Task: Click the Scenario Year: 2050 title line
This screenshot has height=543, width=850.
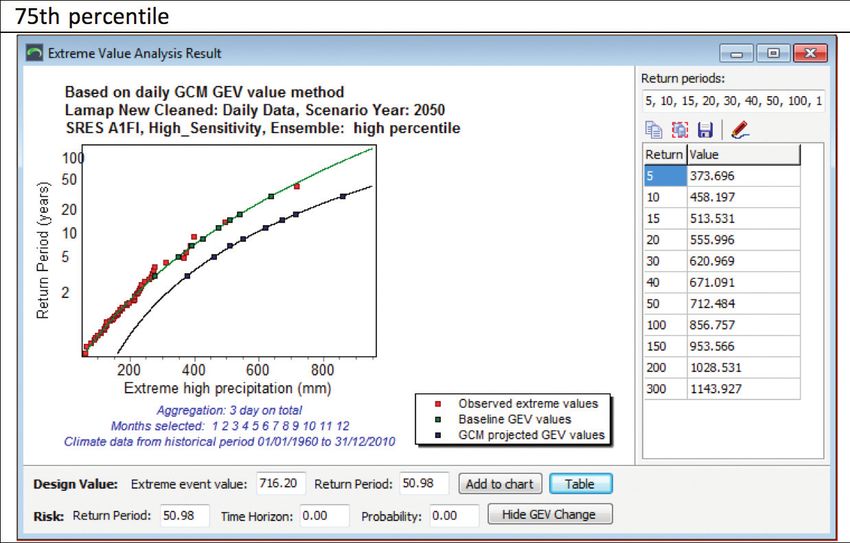Action: [255, 110]
